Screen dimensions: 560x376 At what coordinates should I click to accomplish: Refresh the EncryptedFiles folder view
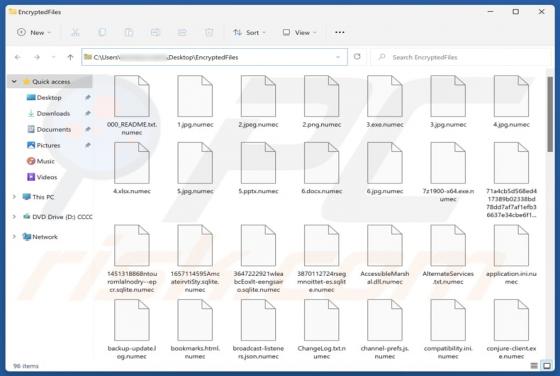coord(357,57)
